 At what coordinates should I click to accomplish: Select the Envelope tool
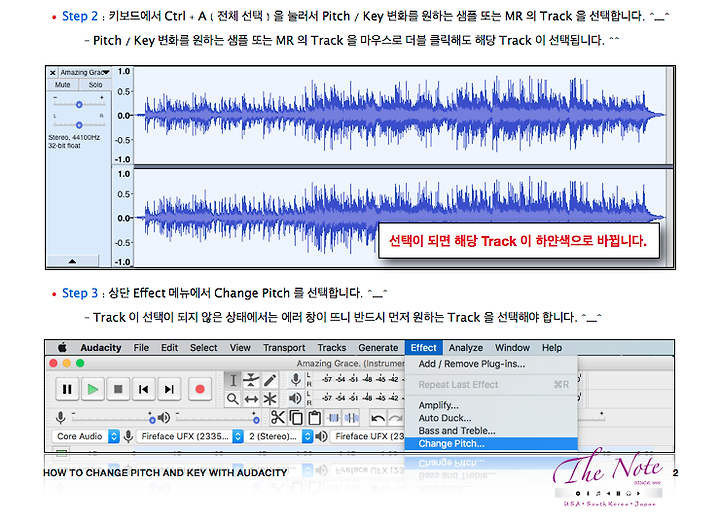(x=251, y=380)
